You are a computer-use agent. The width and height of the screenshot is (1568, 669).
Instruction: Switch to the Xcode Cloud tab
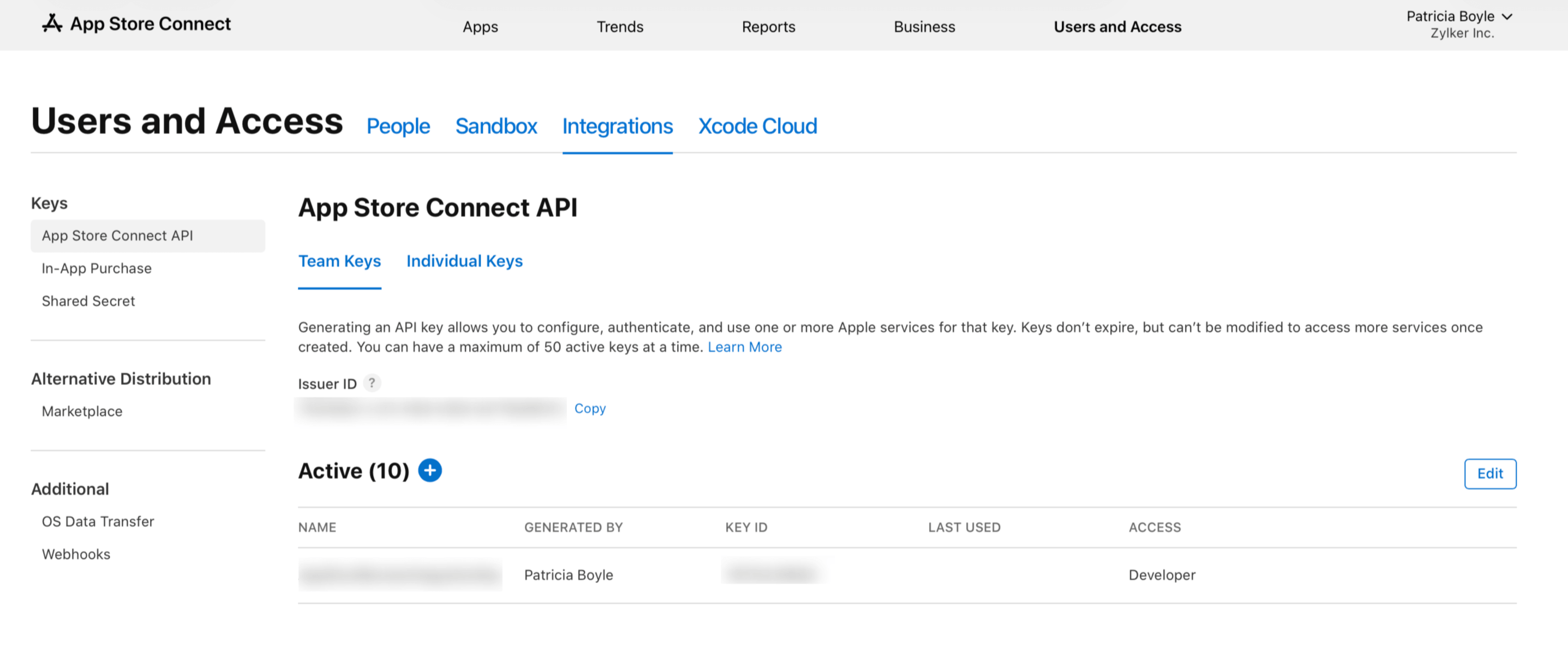tap(757, 126)
